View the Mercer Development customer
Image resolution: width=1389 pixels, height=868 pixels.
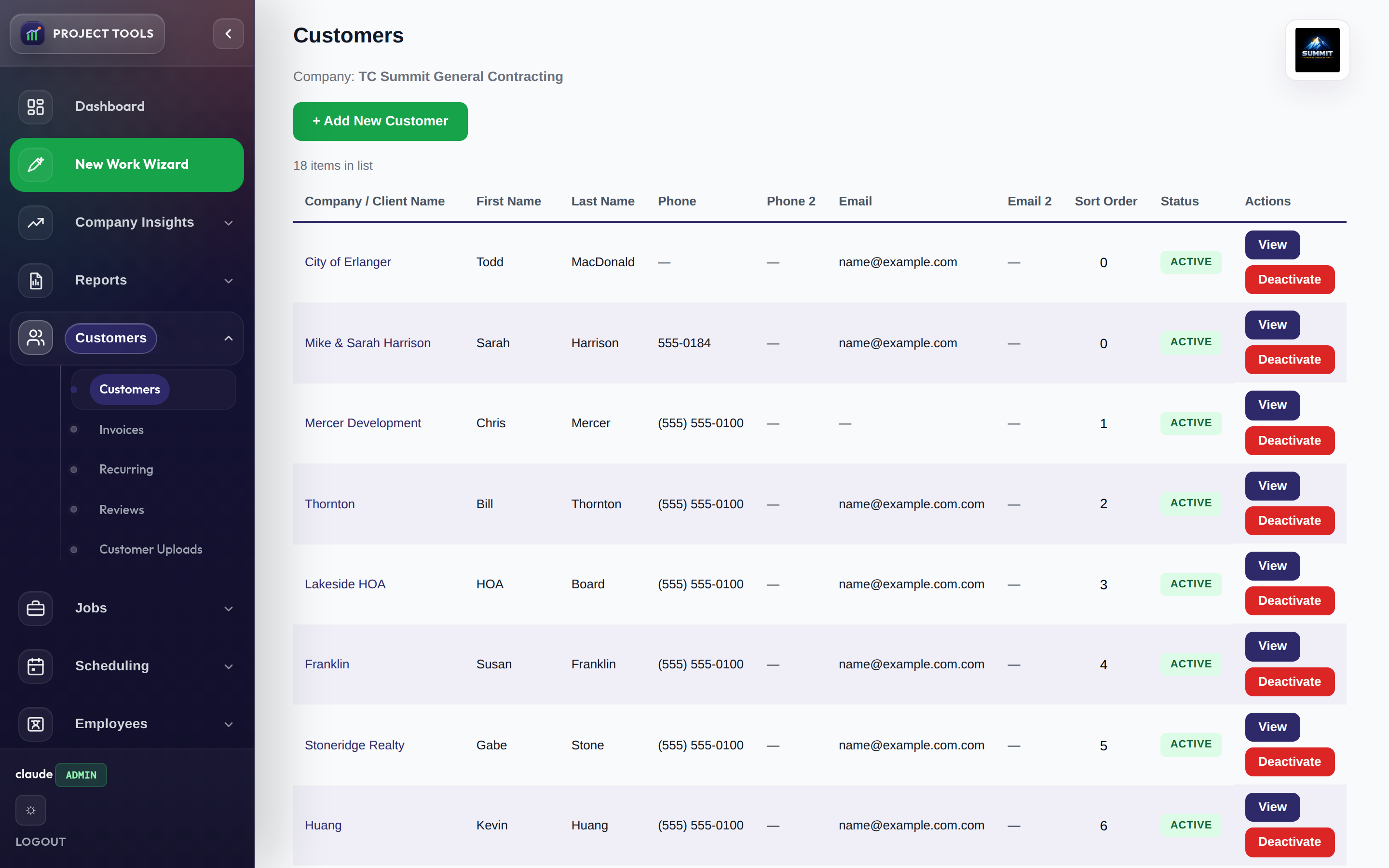coord(1272,405)
